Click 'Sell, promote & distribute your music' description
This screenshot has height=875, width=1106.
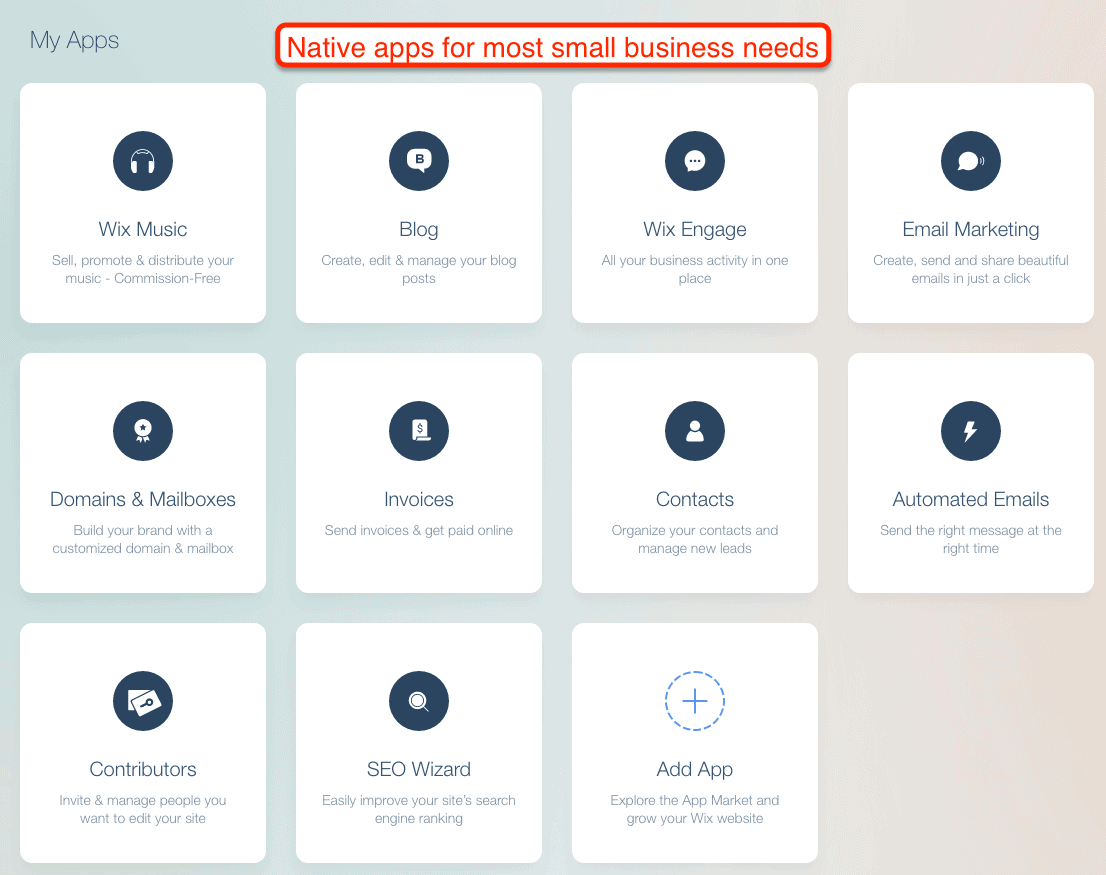pos(143,269)
